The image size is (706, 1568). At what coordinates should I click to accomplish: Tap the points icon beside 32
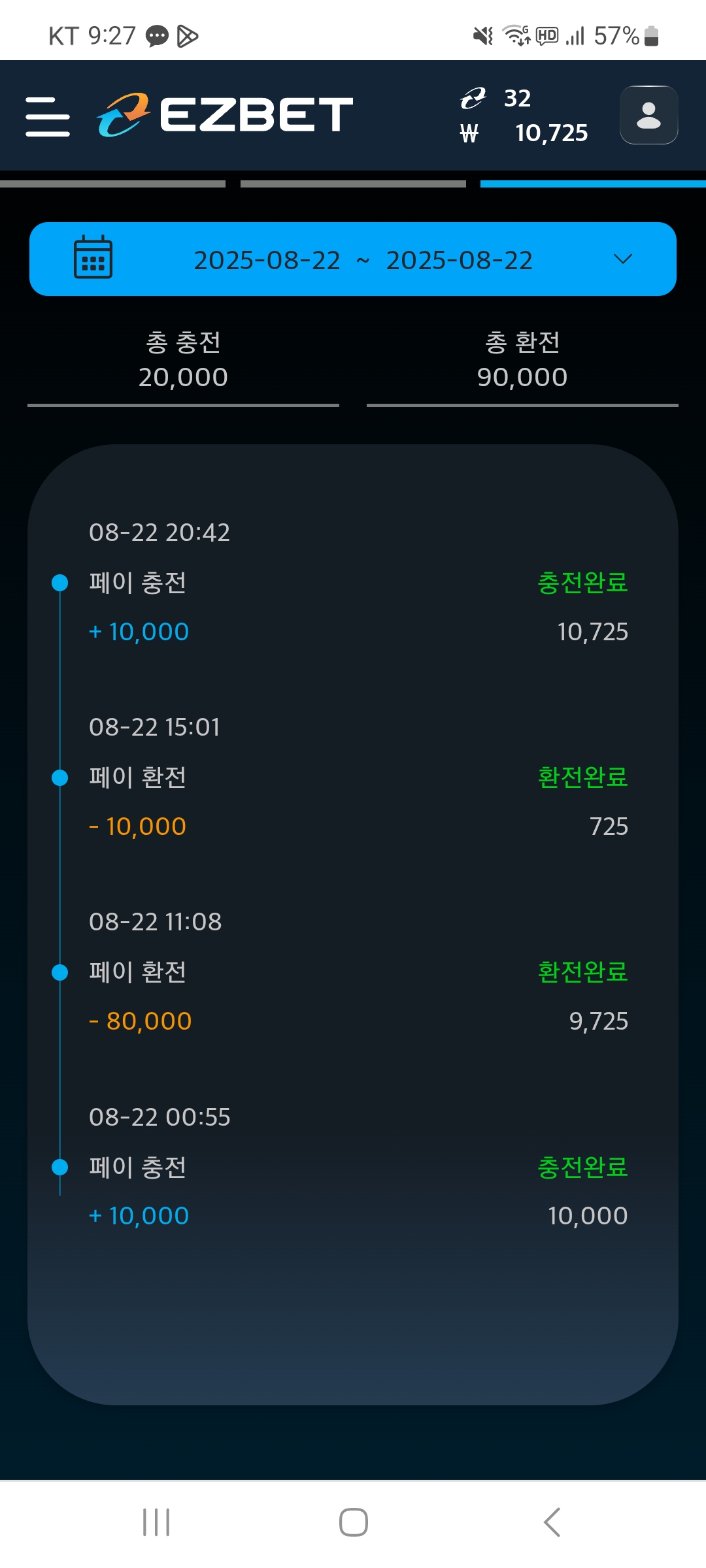[x=473, y=99]
